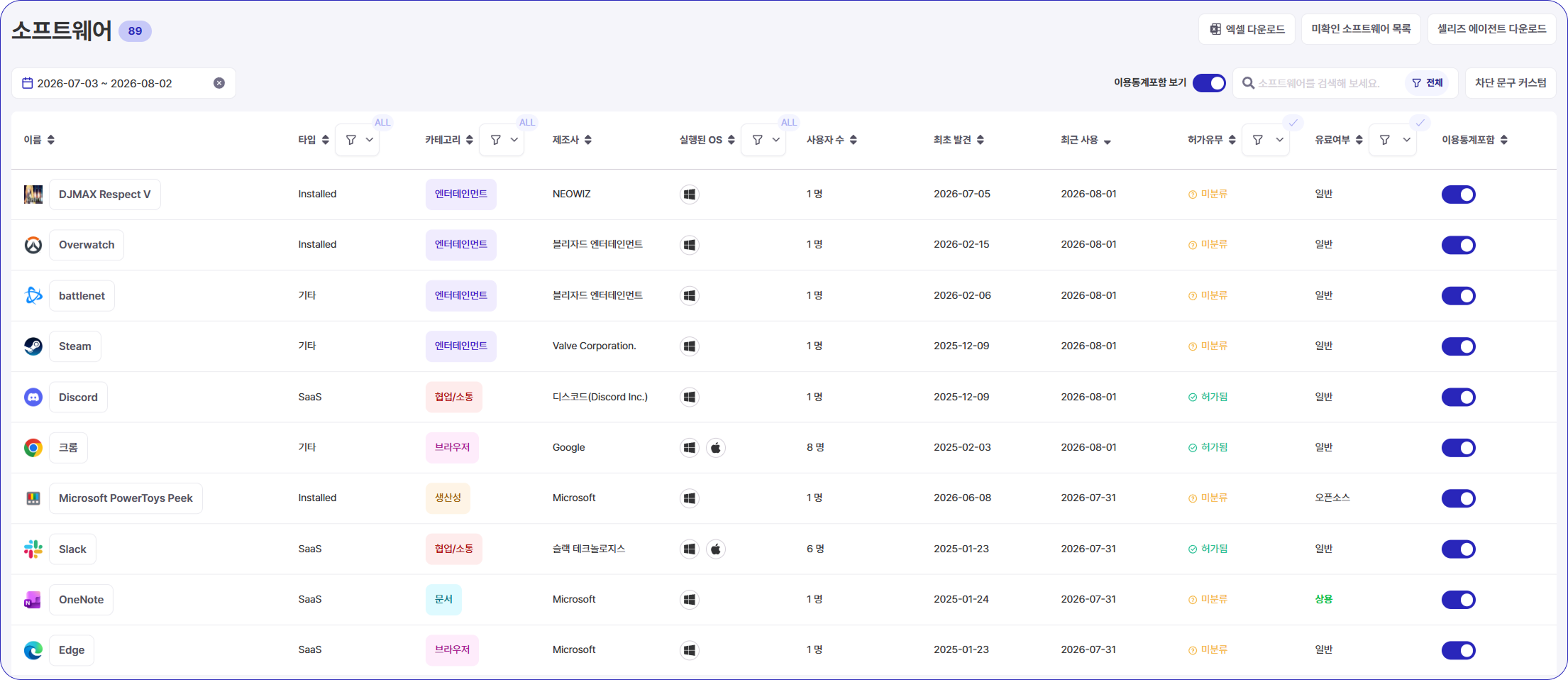This screenshot has height=680, width=1568.
Task: Click the calendar icon in date range field
Action: [28, 83]
